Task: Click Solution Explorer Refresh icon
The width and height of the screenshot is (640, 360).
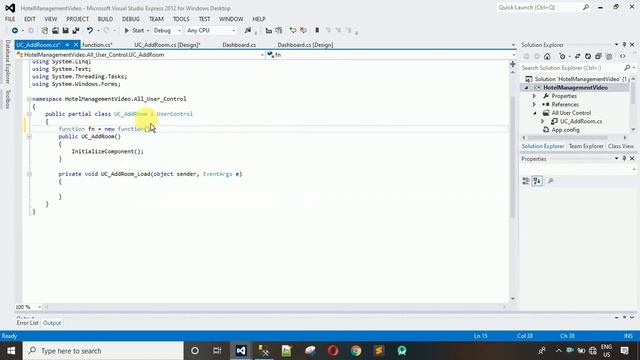Action: pyautogui.click(x=588, y=56)
